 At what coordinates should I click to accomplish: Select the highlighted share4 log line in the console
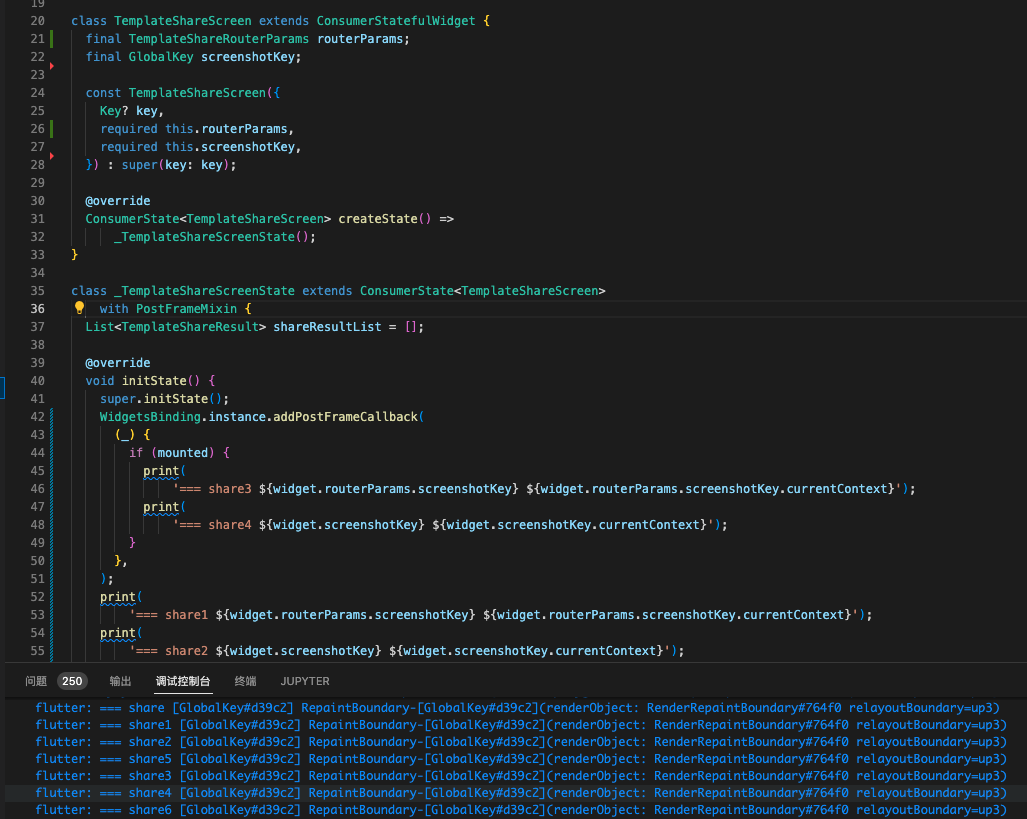400,792
